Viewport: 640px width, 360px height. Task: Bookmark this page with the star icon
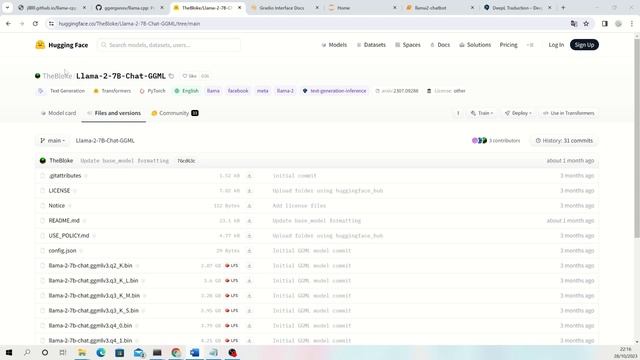tap(586, 24)
